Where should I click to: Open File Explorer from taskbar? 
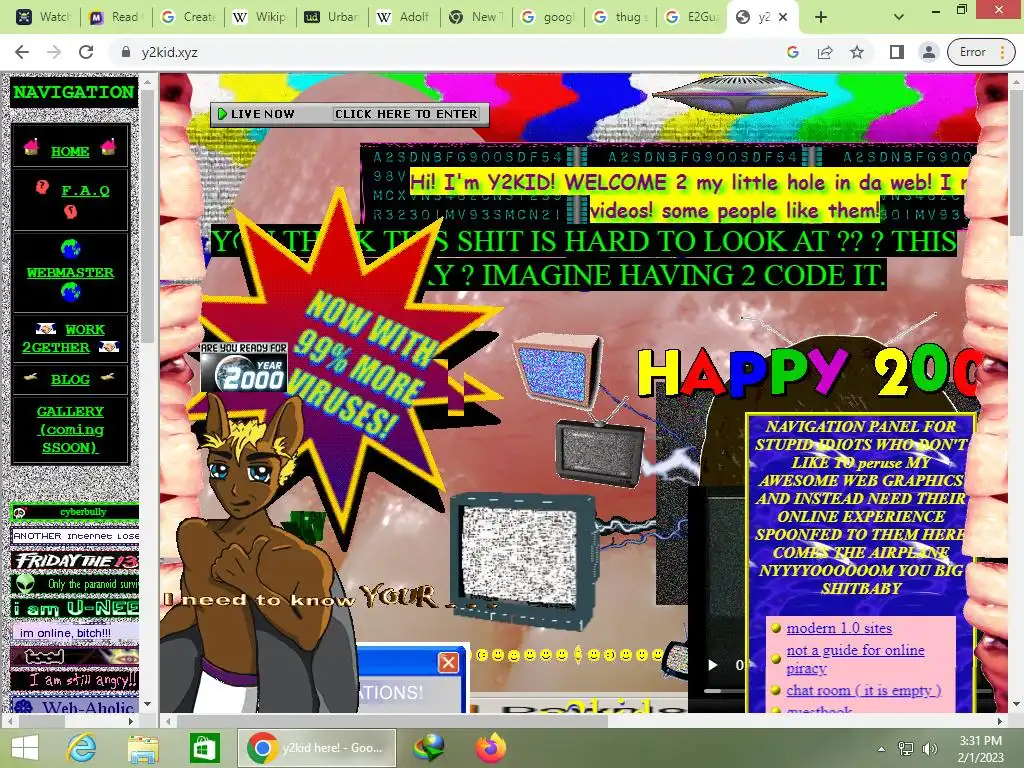143,748
